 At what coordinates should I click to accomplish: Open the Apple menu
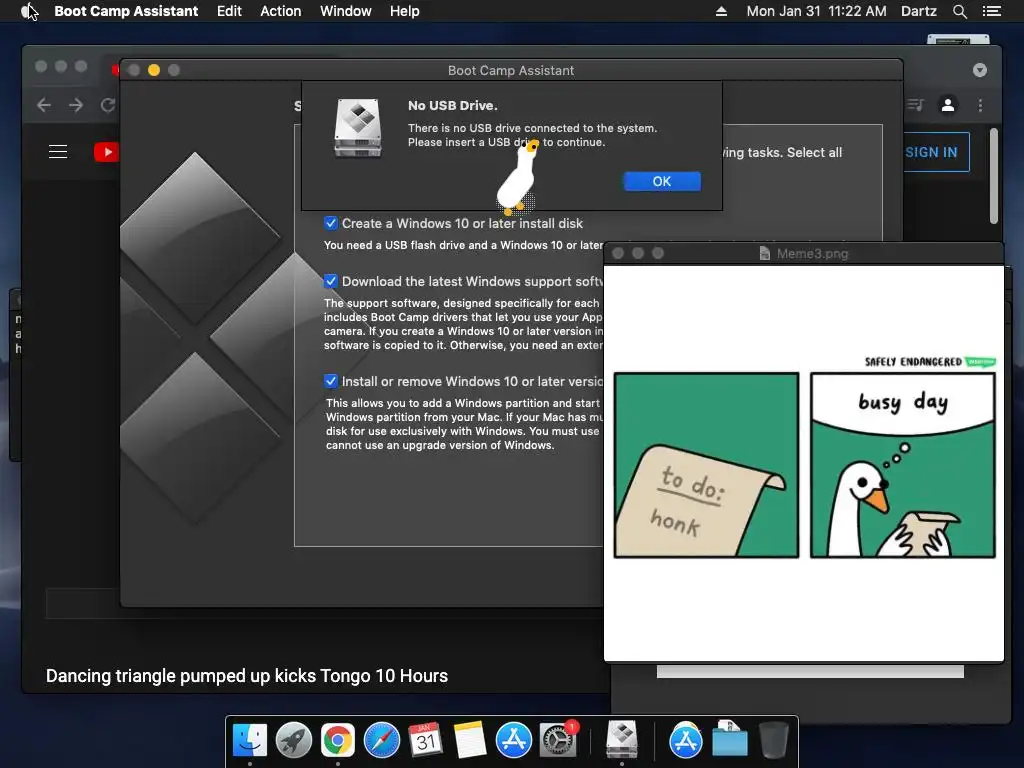[x=27, y=11]
